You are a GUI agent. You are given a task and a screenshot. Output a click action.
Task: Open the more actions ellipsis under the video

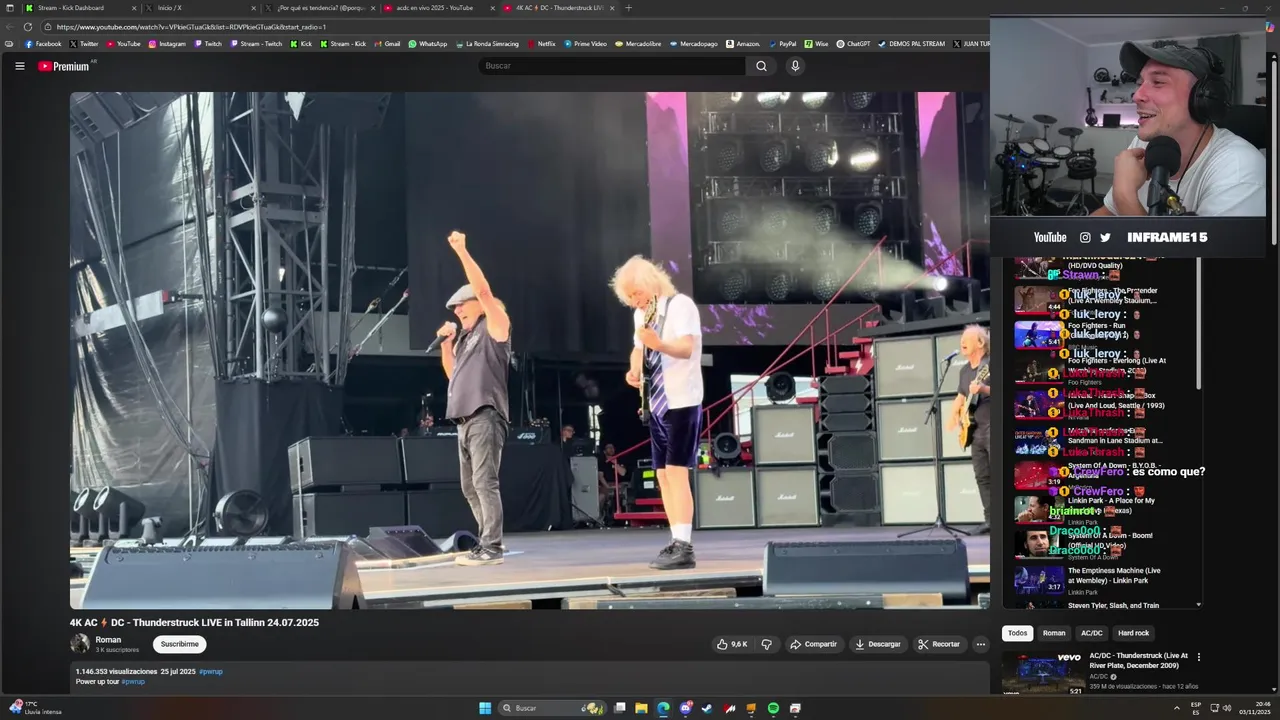click(x=981, y=644)
